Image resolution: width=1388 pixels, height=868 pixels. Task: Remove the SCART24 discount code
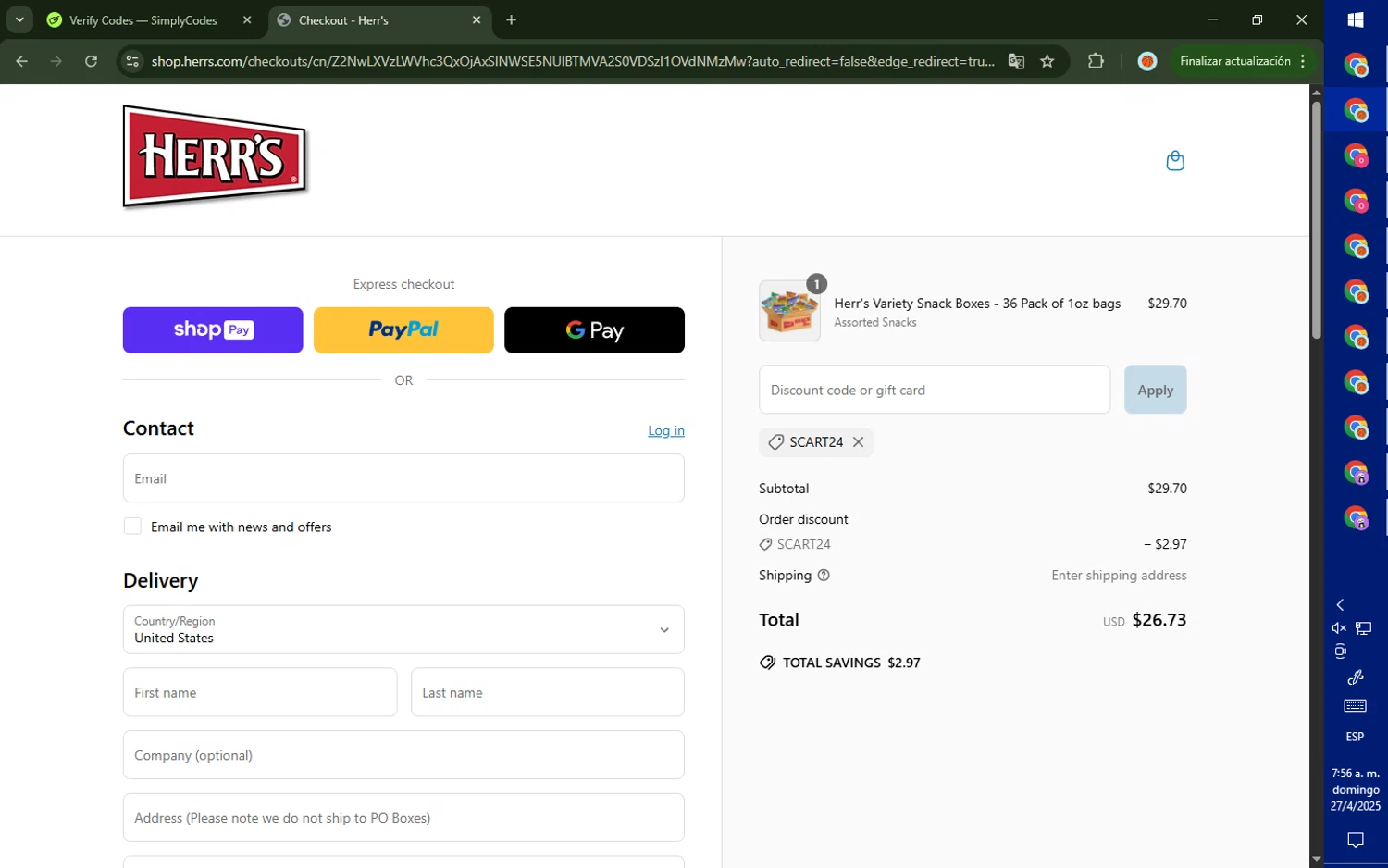pyautogui.click(x=859, y=442)
